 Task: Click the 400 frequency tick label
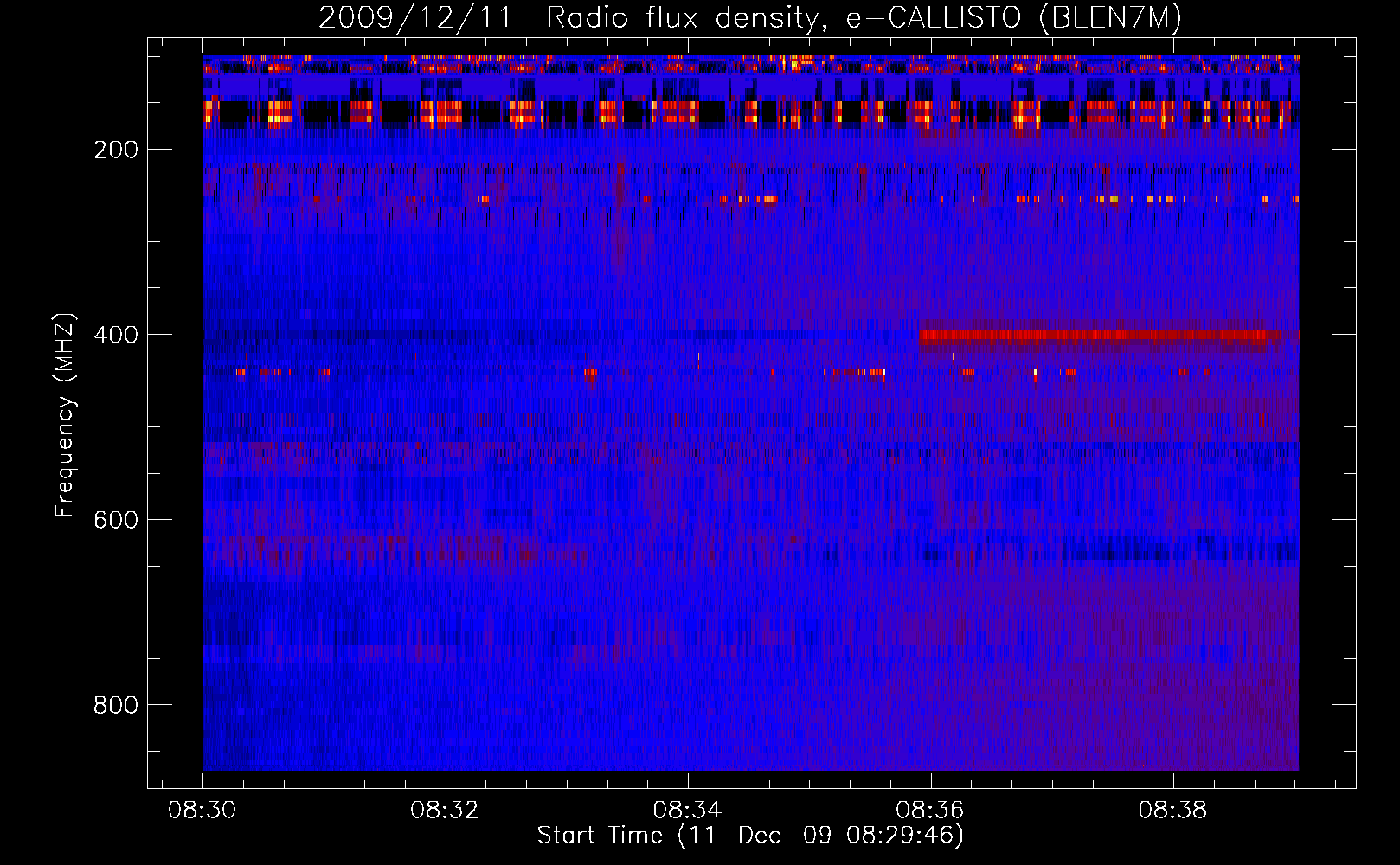pos(116,335)
